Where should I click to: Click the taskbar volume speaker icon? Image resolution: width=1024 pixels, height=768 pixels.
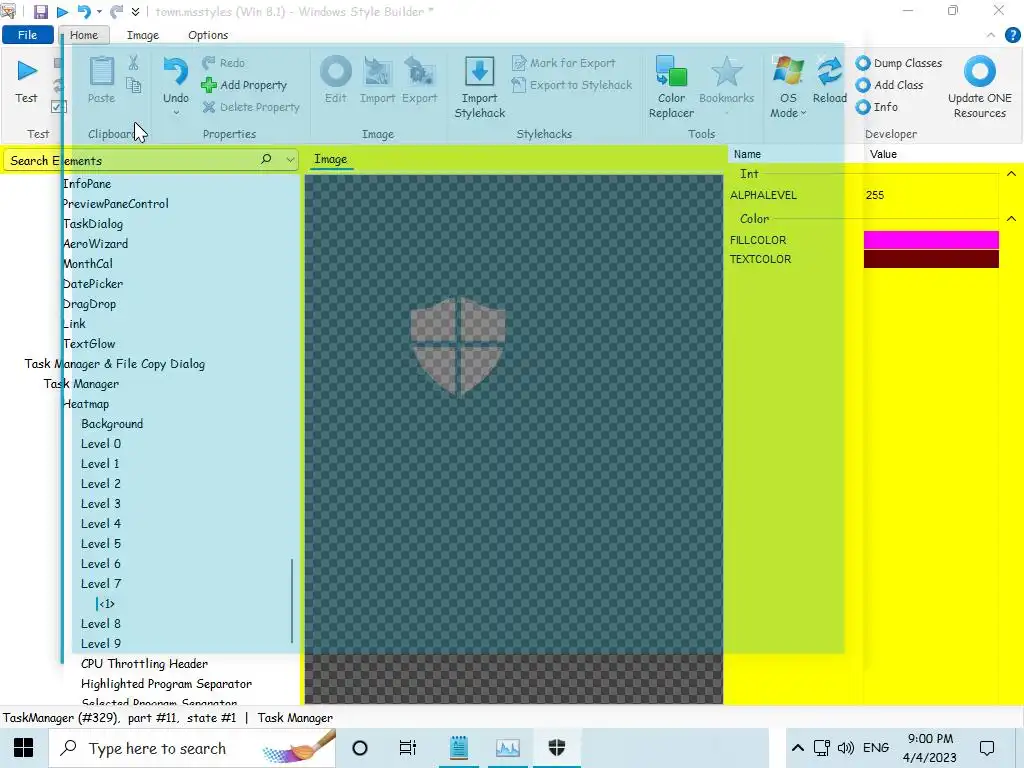pos(846,748)
